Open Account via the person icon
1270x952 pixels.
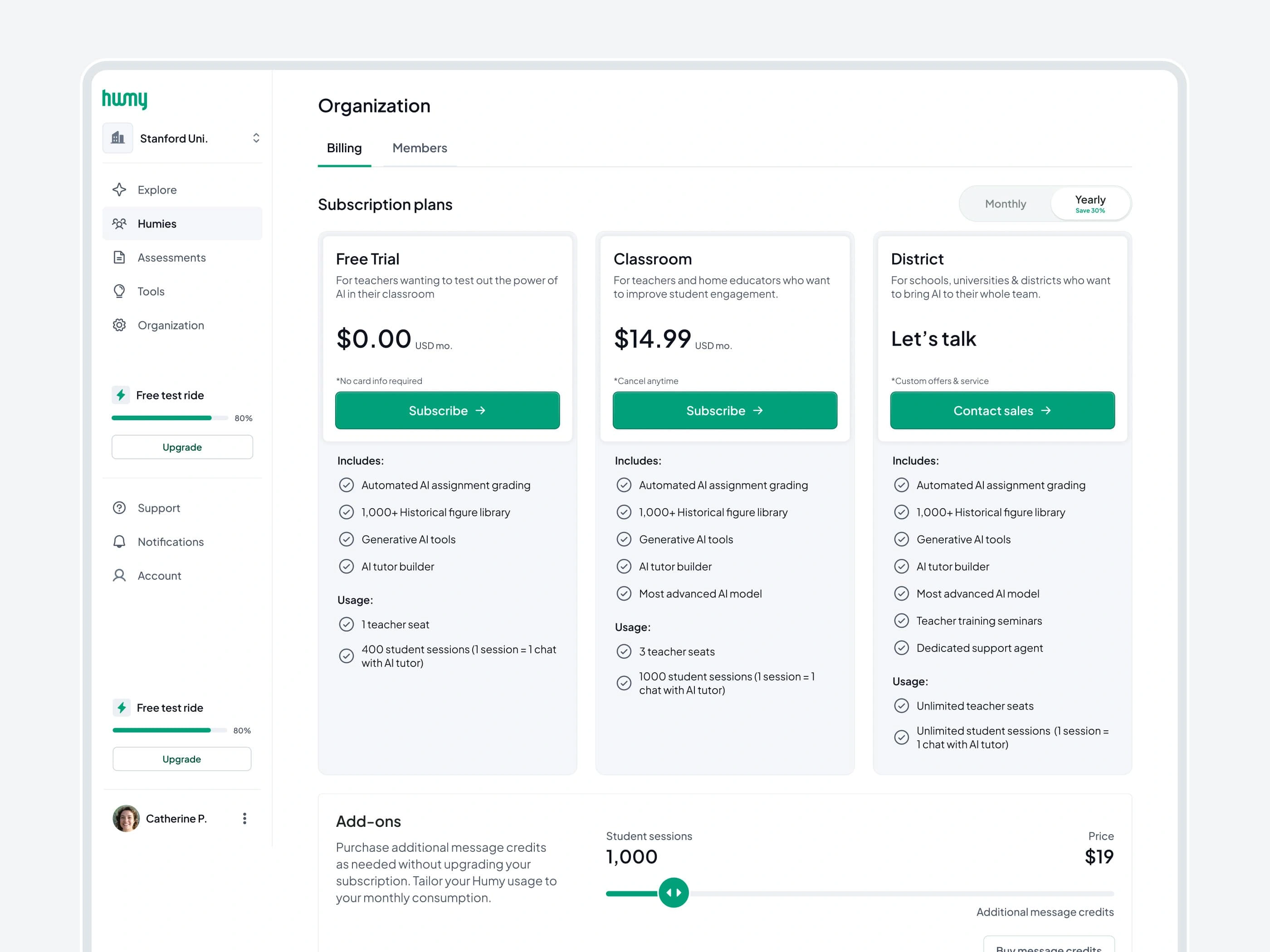119,576
